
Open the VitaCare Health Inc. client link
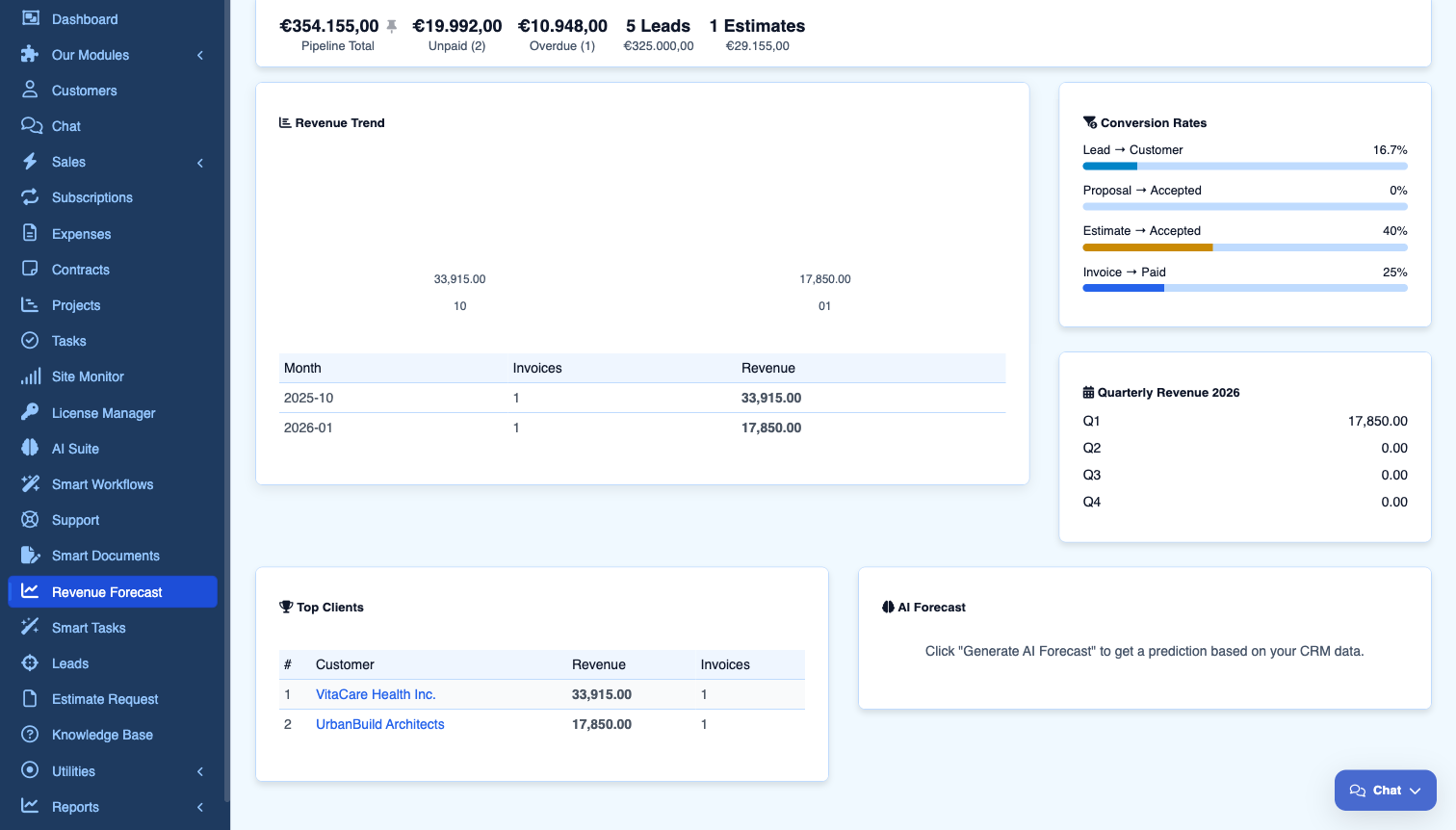[376, 694]
